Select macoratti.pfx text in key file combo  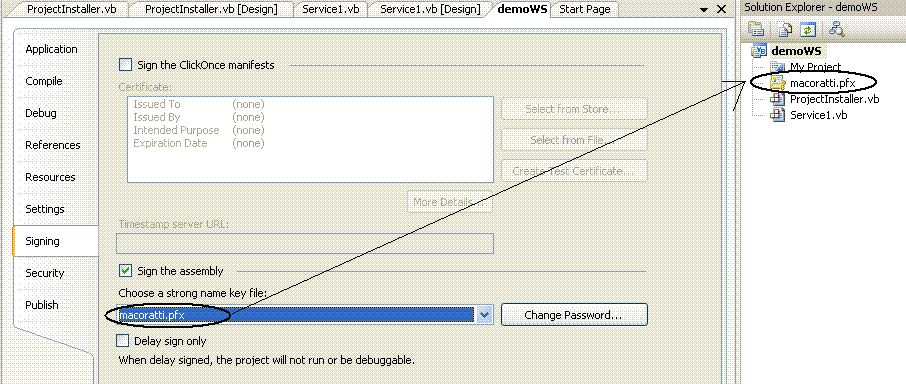pos(151,315)
